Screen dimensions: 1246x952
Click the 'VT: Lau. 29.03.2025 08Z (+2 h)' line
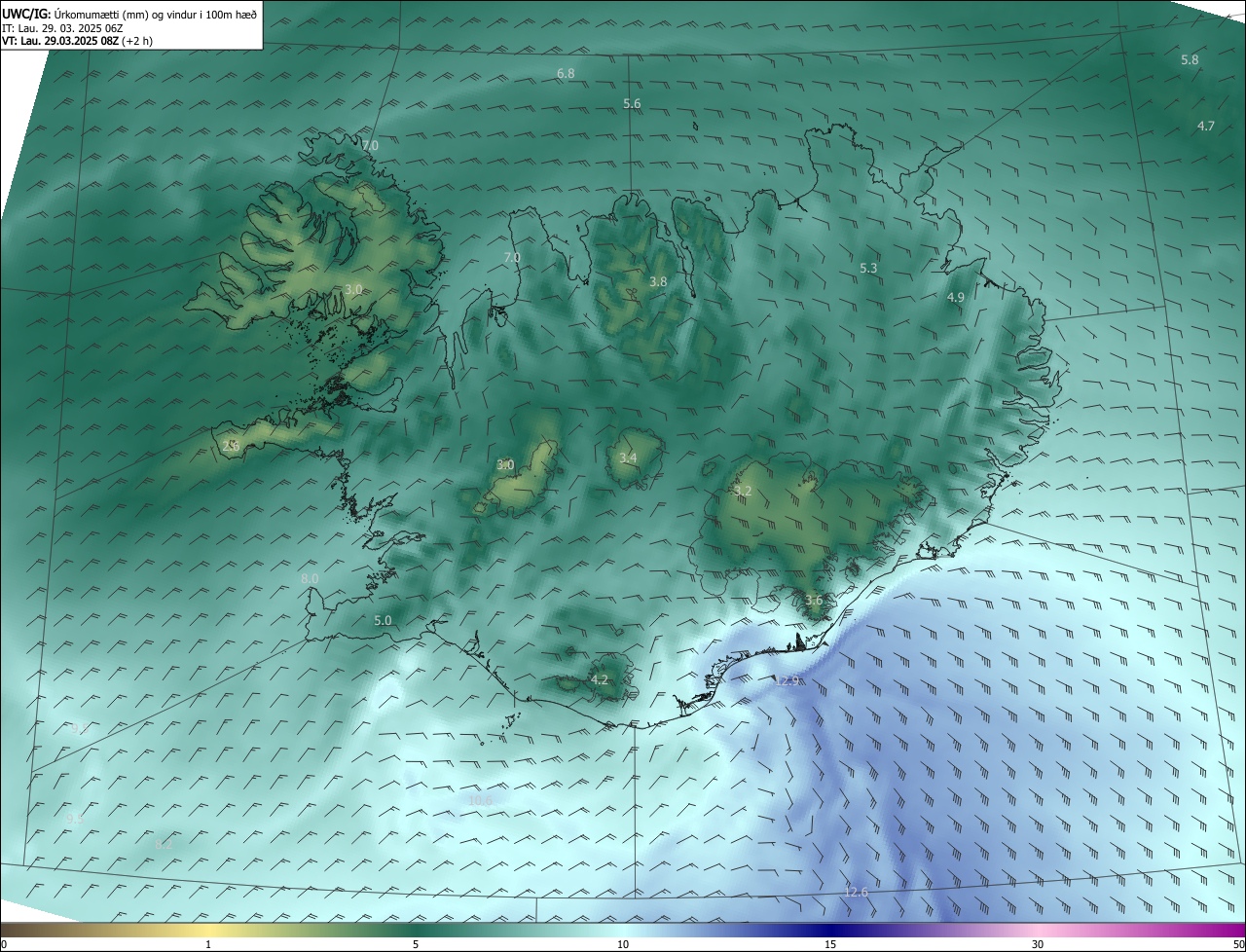point(77,41)
